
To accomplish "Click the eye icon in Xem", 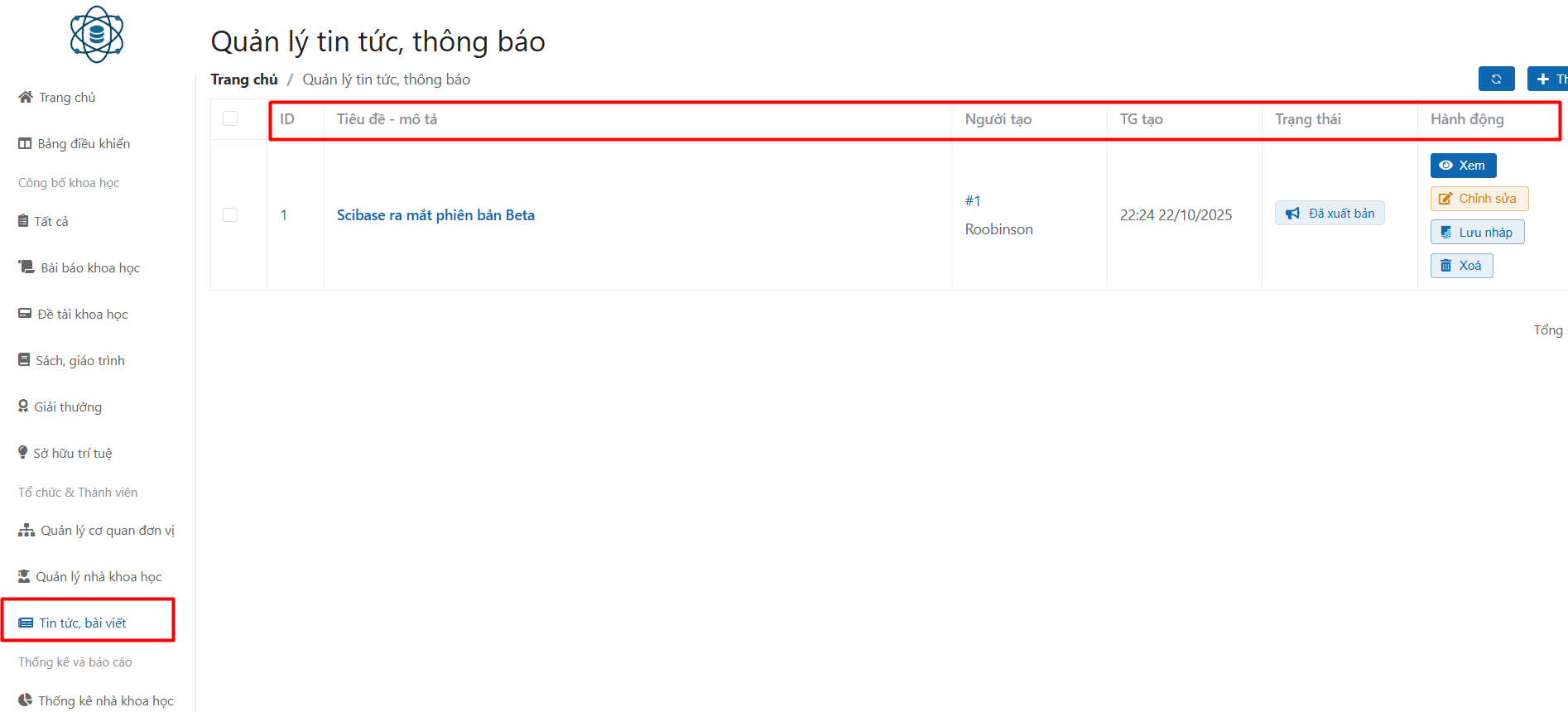I will click(1445, 166).
